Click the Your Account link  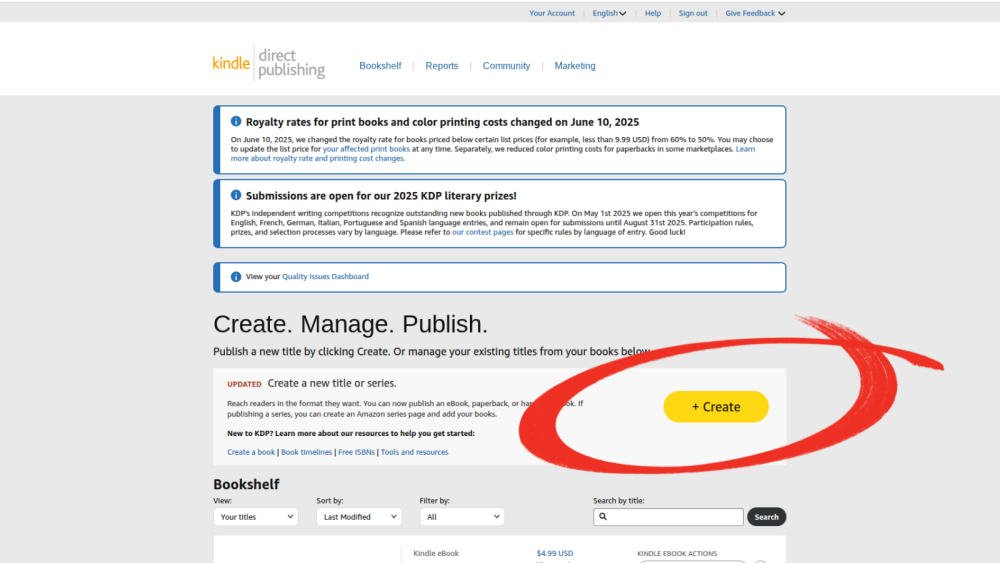[x=552, y=13]
